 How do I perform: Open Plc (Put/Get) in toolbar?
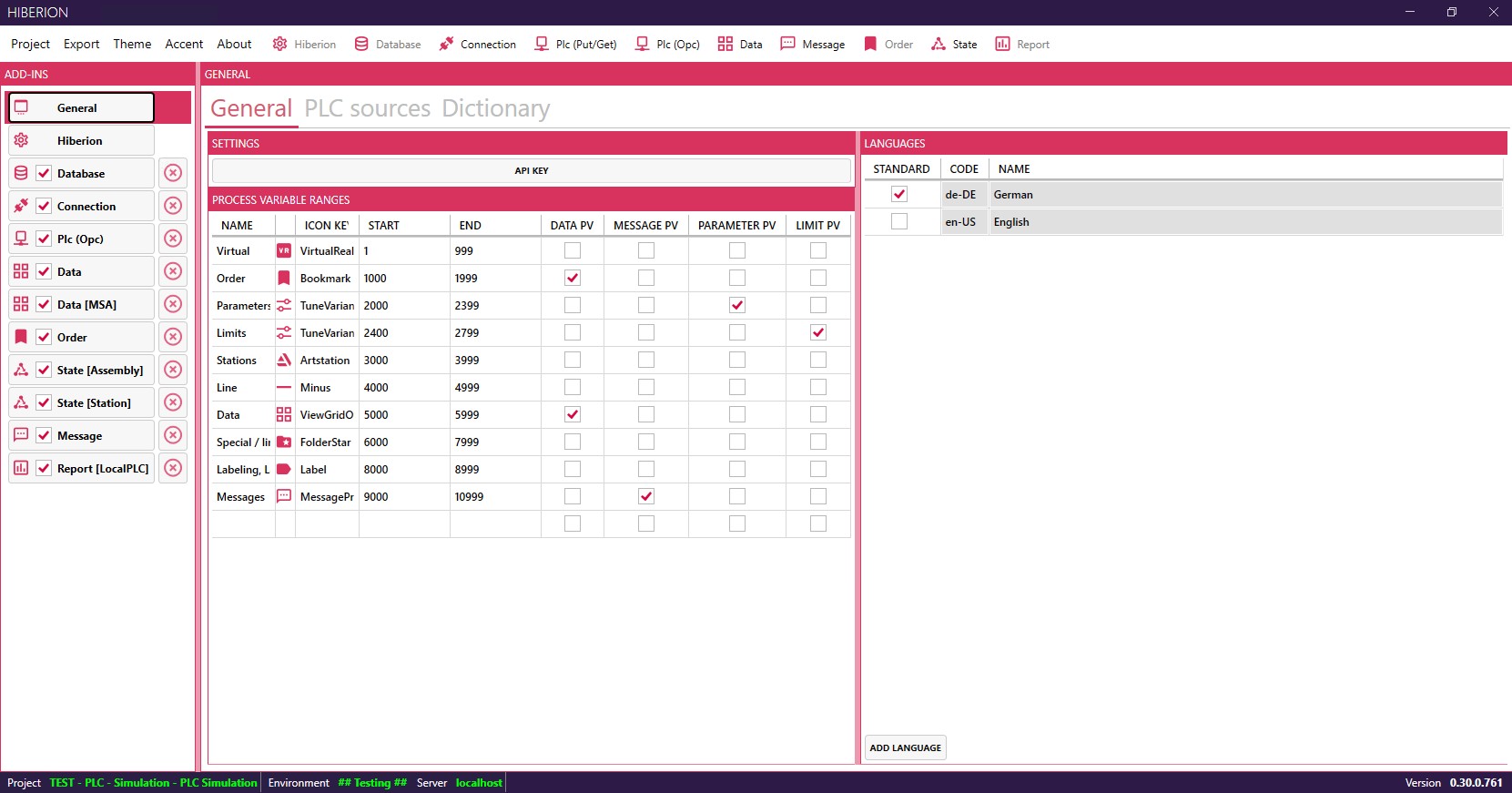[575, 44]
